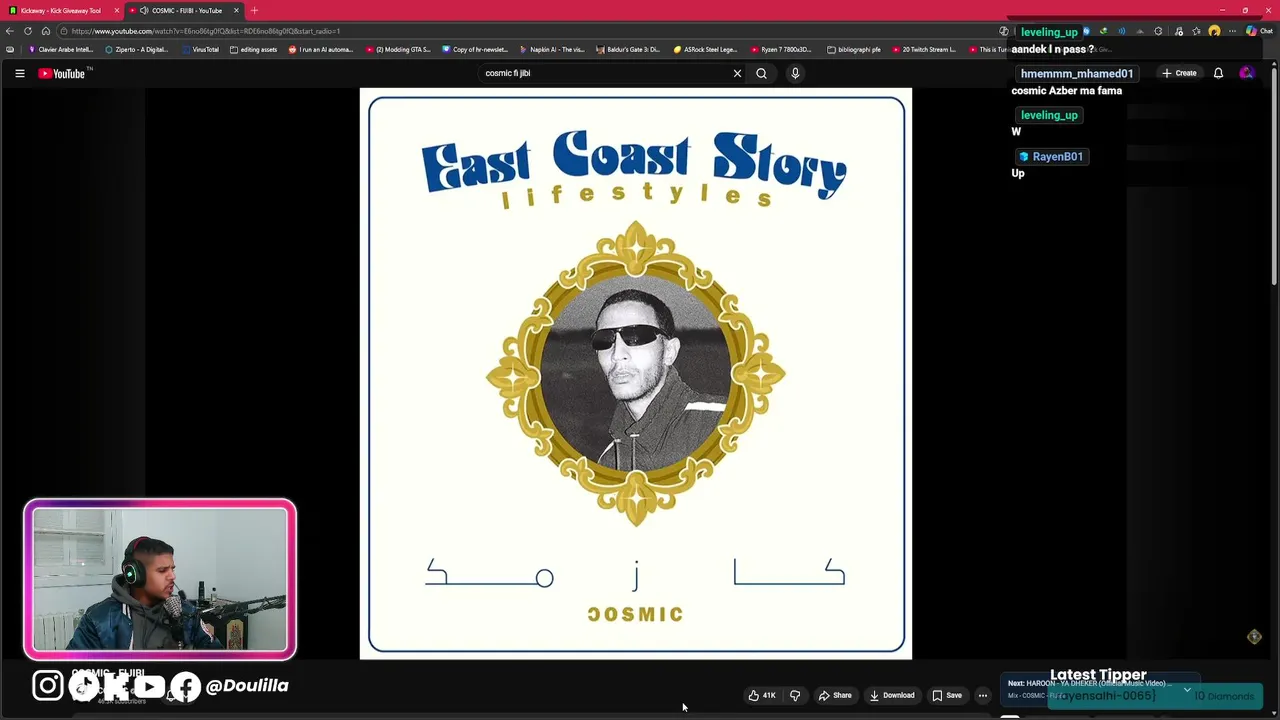Open browser settings and more ellipsis
1280x720 pixels.
click(1232, 31)
